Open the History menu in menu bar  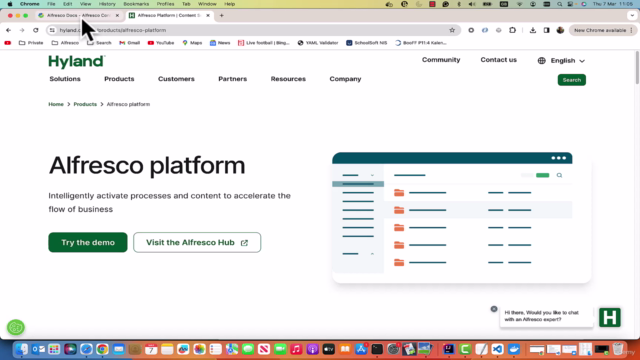[107, 4]
